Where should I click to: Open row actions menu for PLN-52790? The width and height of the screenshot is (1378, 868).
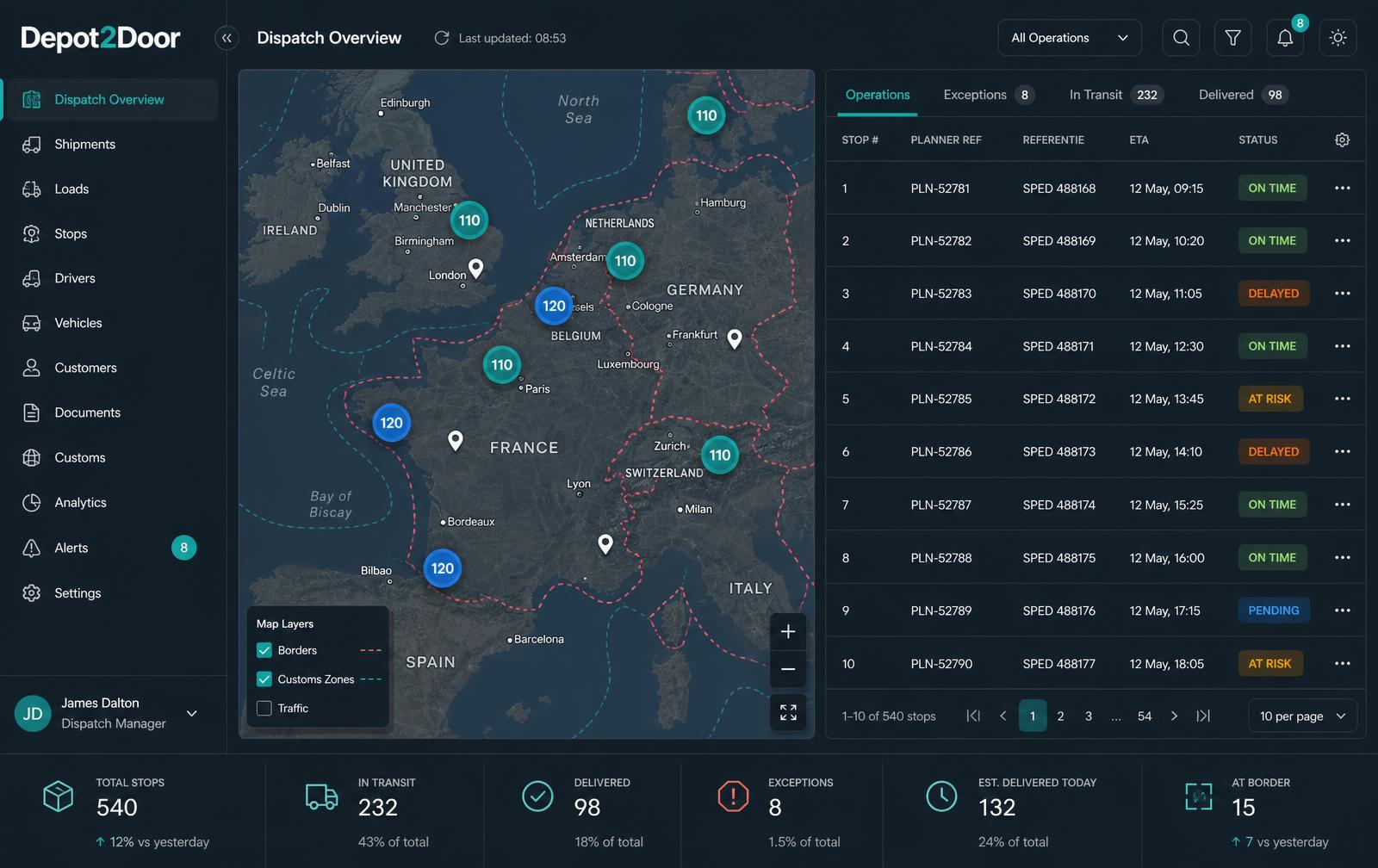point(1342,663)
